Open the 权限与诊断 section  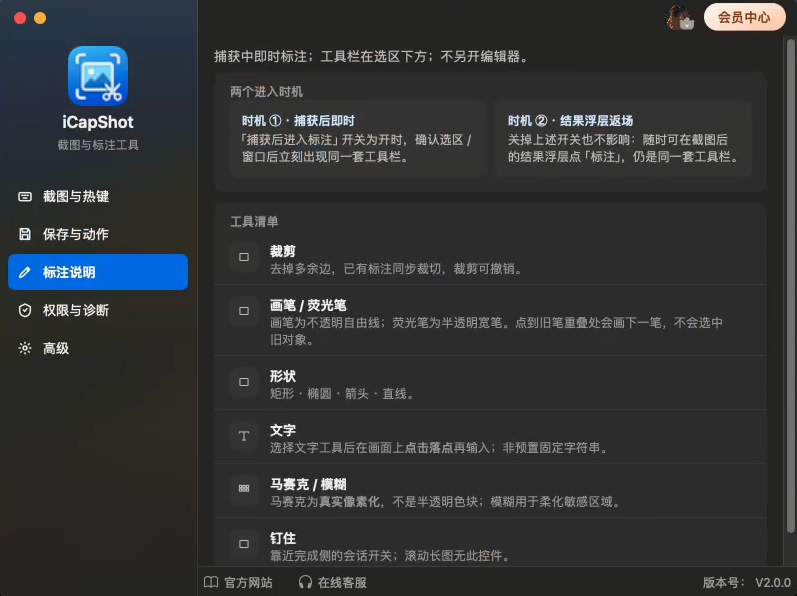[98, 310]
